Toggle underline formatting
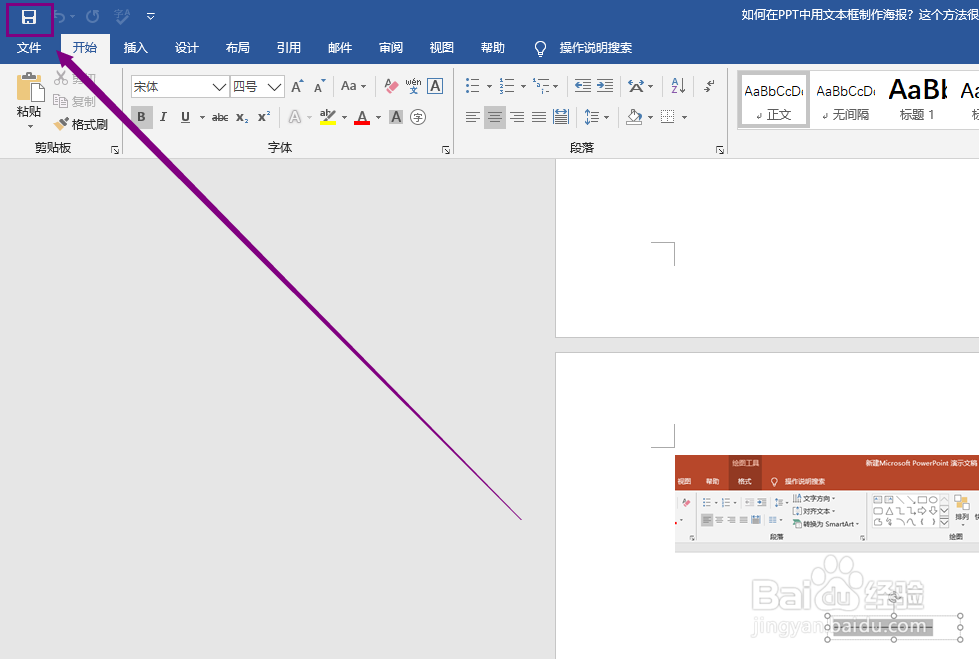The image size is (979, 659). tap(185, 117)
